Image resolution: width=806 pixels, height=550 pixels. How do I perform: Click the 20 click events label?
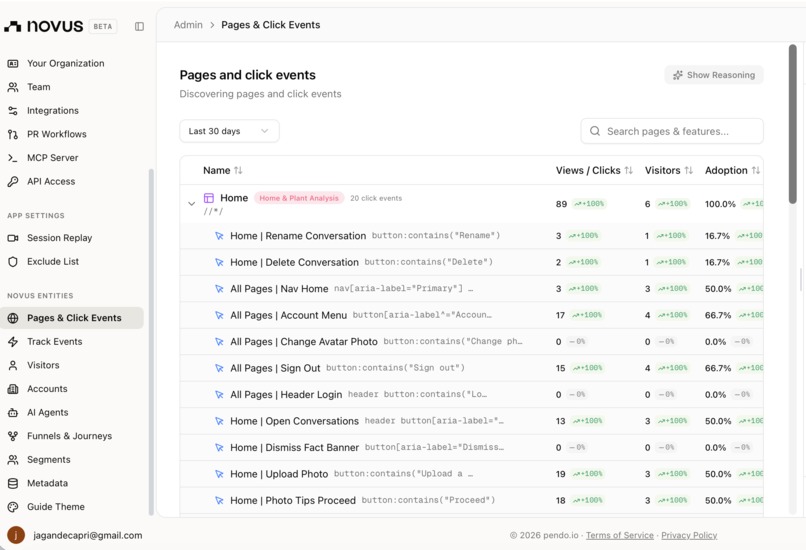376,198
